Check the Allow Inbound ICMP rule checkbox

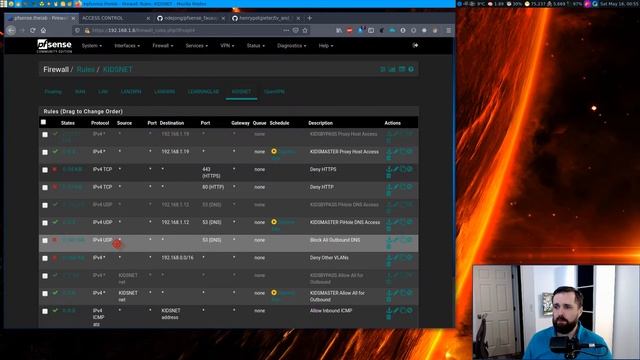[45, 311]
